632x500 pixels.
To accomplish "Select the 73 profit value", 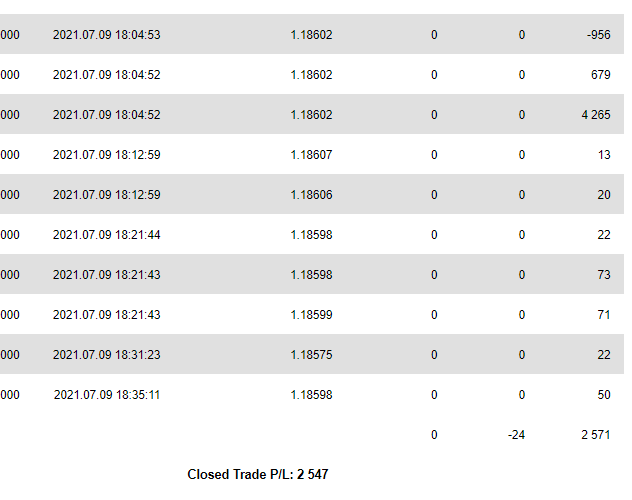I will [x=603, y=275].
